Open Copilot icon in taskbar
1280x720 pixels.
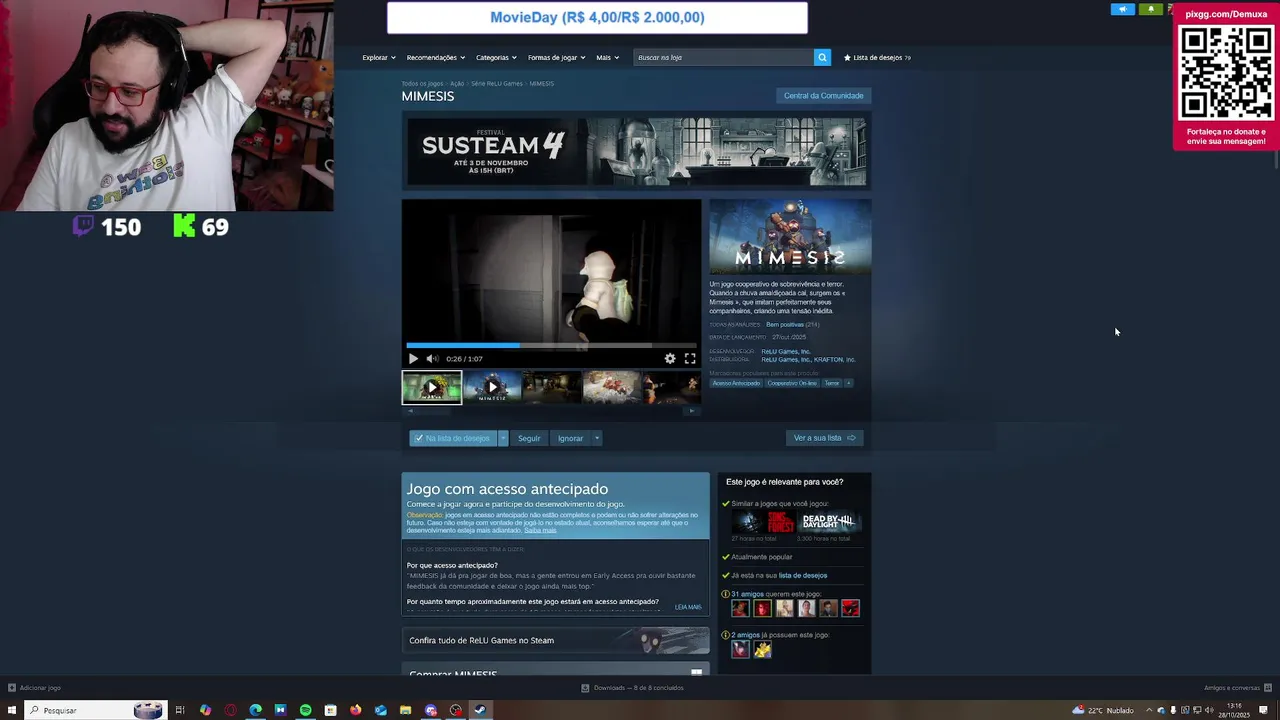click(205, 710)
